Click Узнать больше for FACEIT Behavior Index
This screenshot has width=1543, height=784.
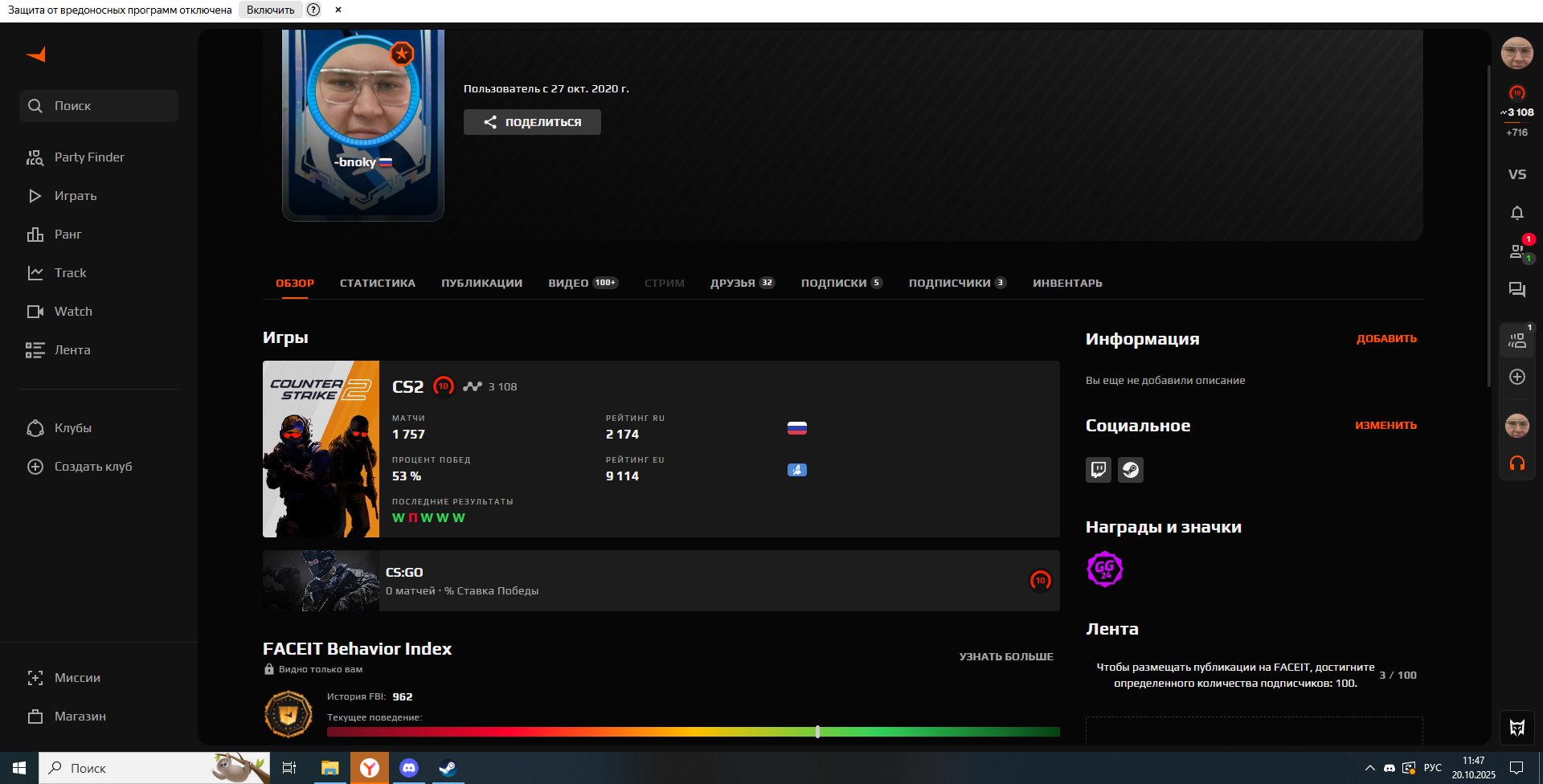pos(1005,656)
